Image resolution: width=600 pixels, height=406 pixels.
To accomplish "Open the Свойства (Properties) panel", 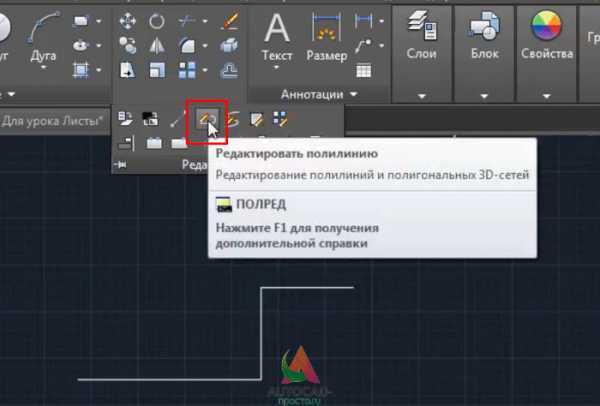I will coord(547,54).
